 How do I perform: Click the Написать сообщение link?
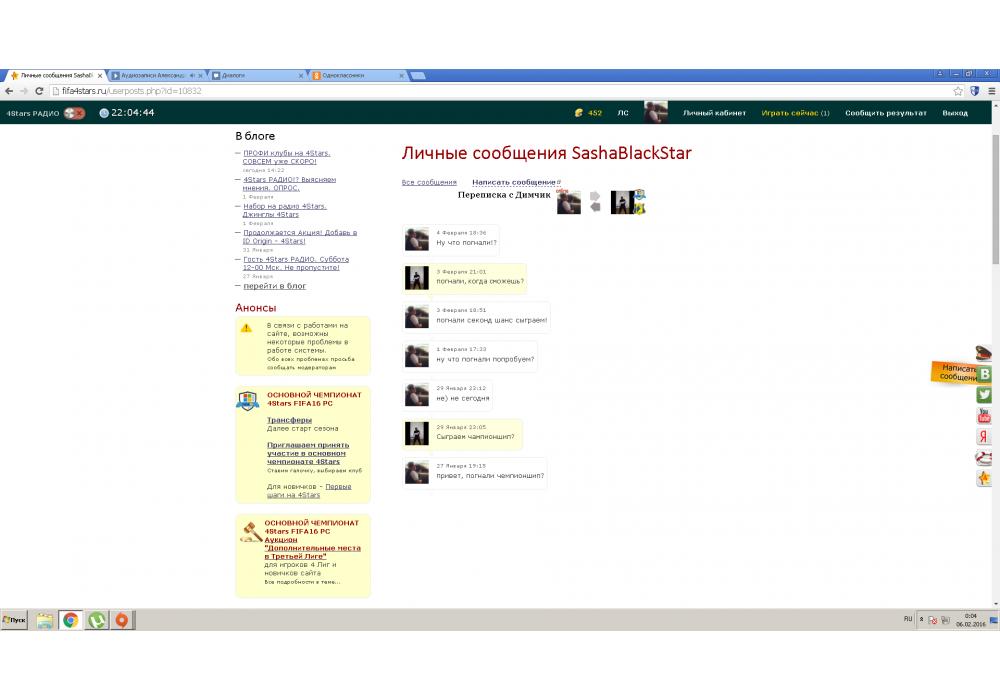click(515, 182)
